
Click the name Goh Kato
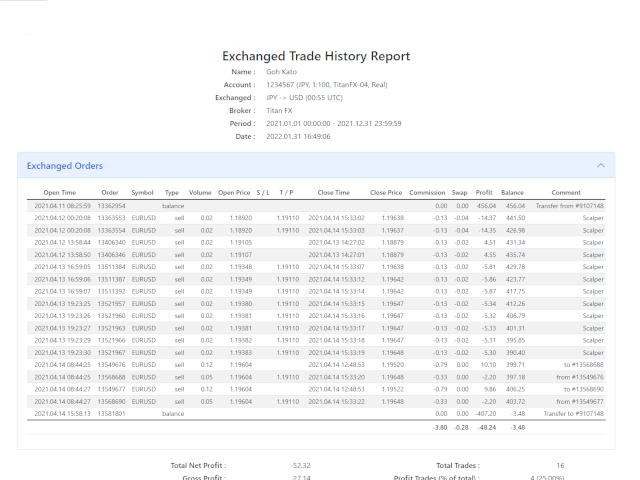[x=281, y=72]
